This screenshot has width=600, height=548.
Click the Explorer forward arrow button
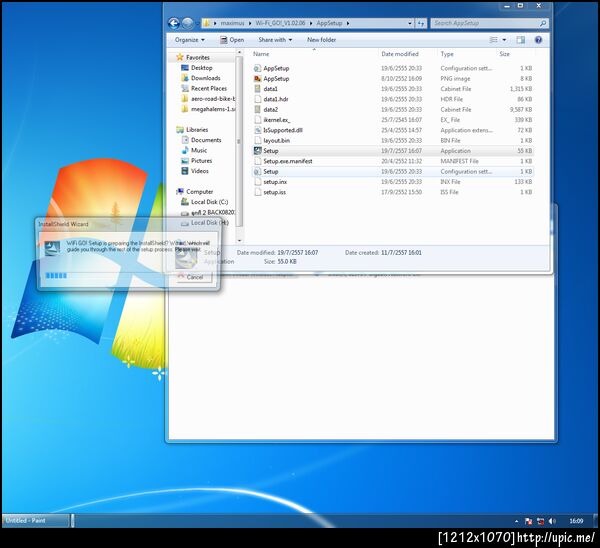188,23
